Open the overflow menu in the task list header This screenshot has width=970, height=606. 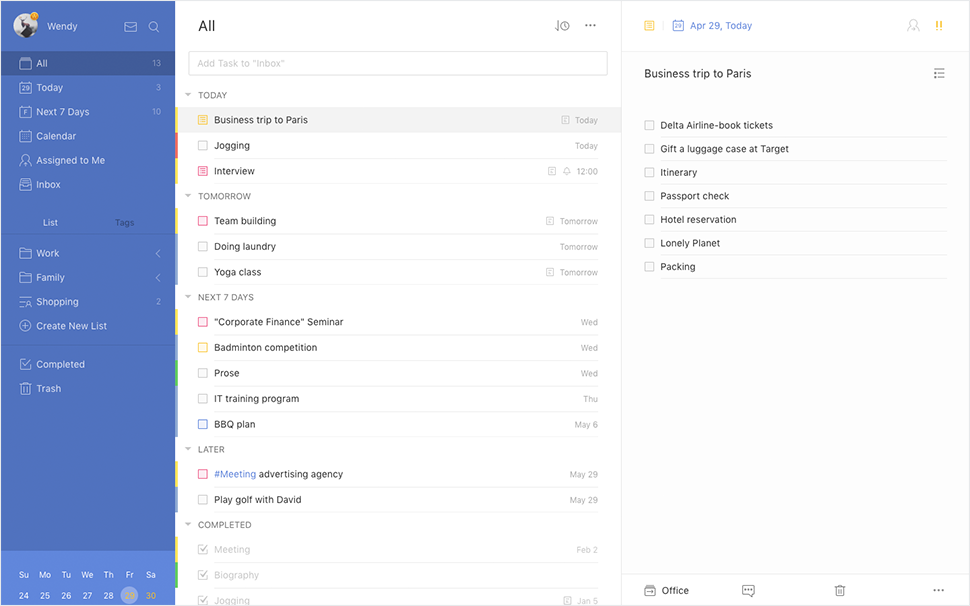click(590, 25)
